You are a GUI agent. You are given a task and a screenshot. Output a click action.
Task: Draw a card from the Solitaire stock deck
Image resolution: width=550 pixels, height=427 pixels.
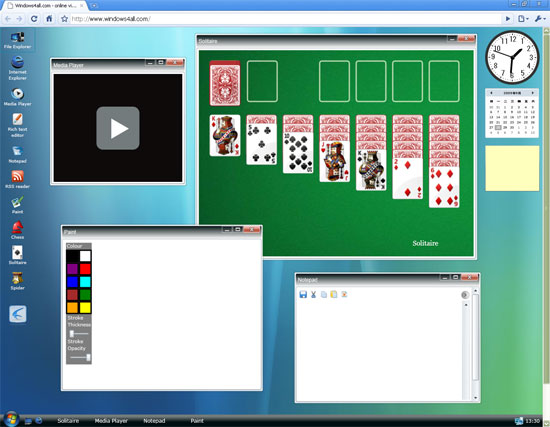225,83
